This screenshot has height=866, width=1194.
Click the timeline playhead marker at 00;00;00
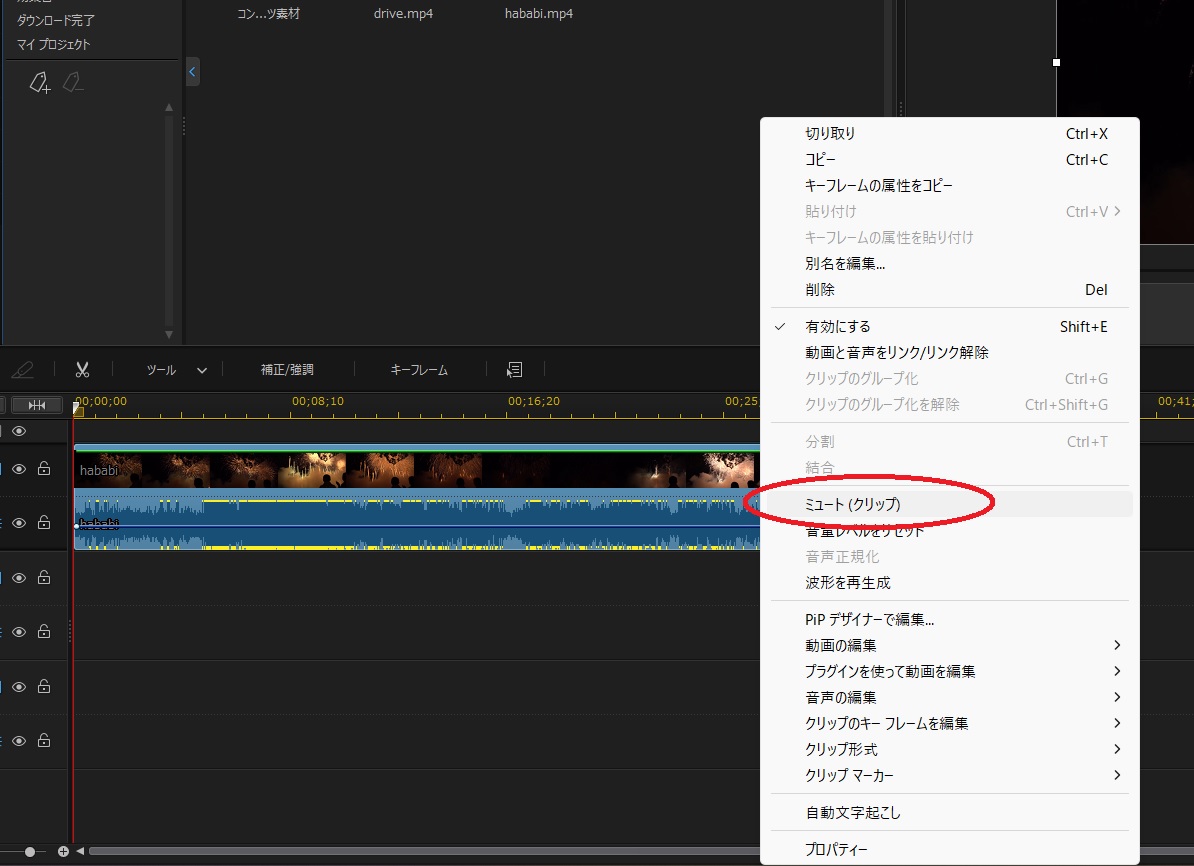78,409
